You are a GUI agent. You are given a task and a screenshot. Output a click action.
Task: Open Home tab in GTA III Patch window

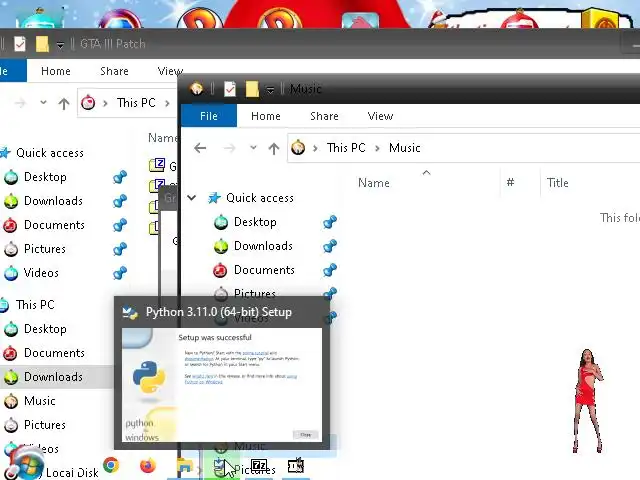click(56, 71)
